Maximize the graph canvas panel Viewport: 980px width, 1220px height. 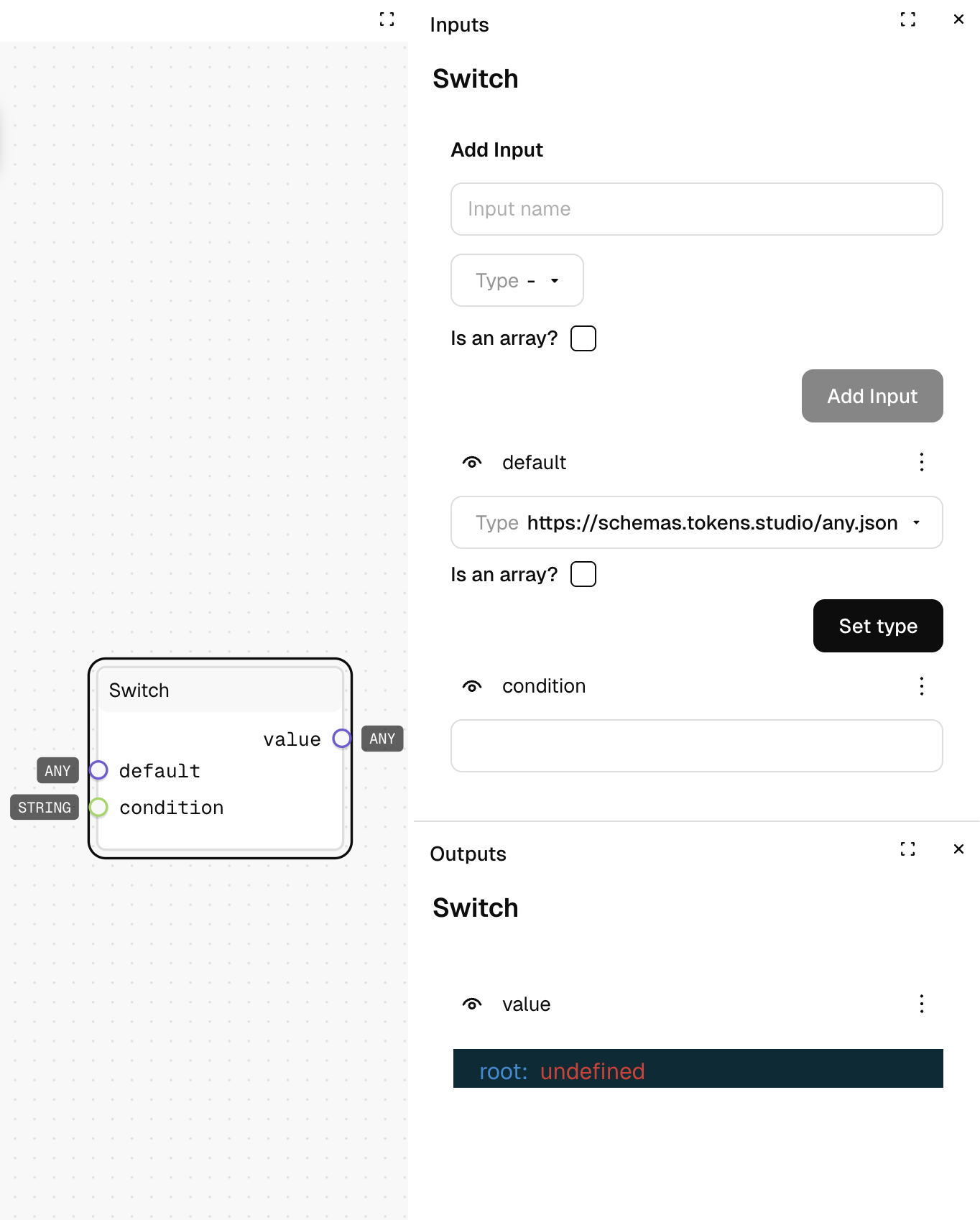[387, 19]
